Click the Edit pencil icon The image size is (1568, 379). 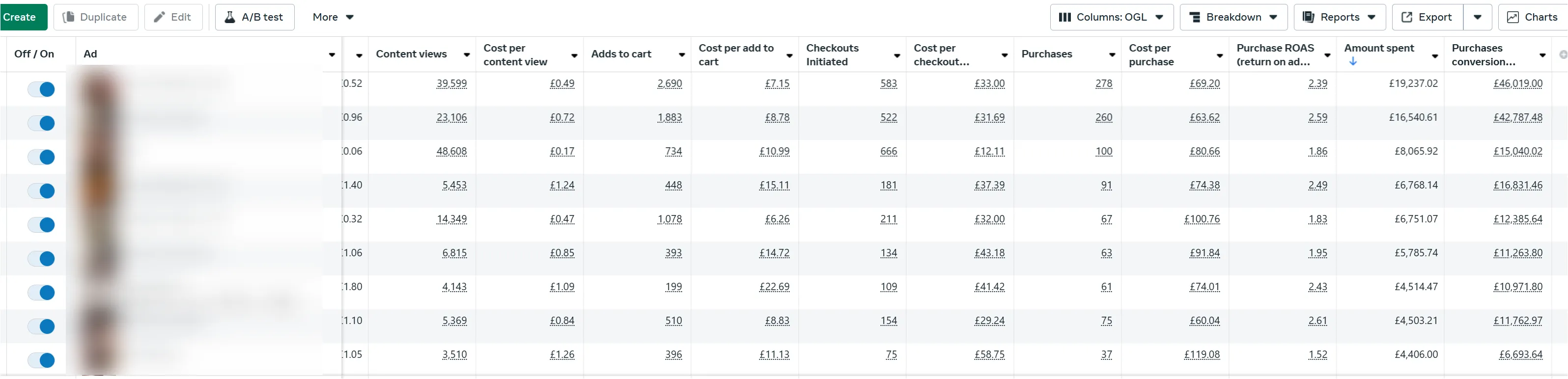pos(160,17)
